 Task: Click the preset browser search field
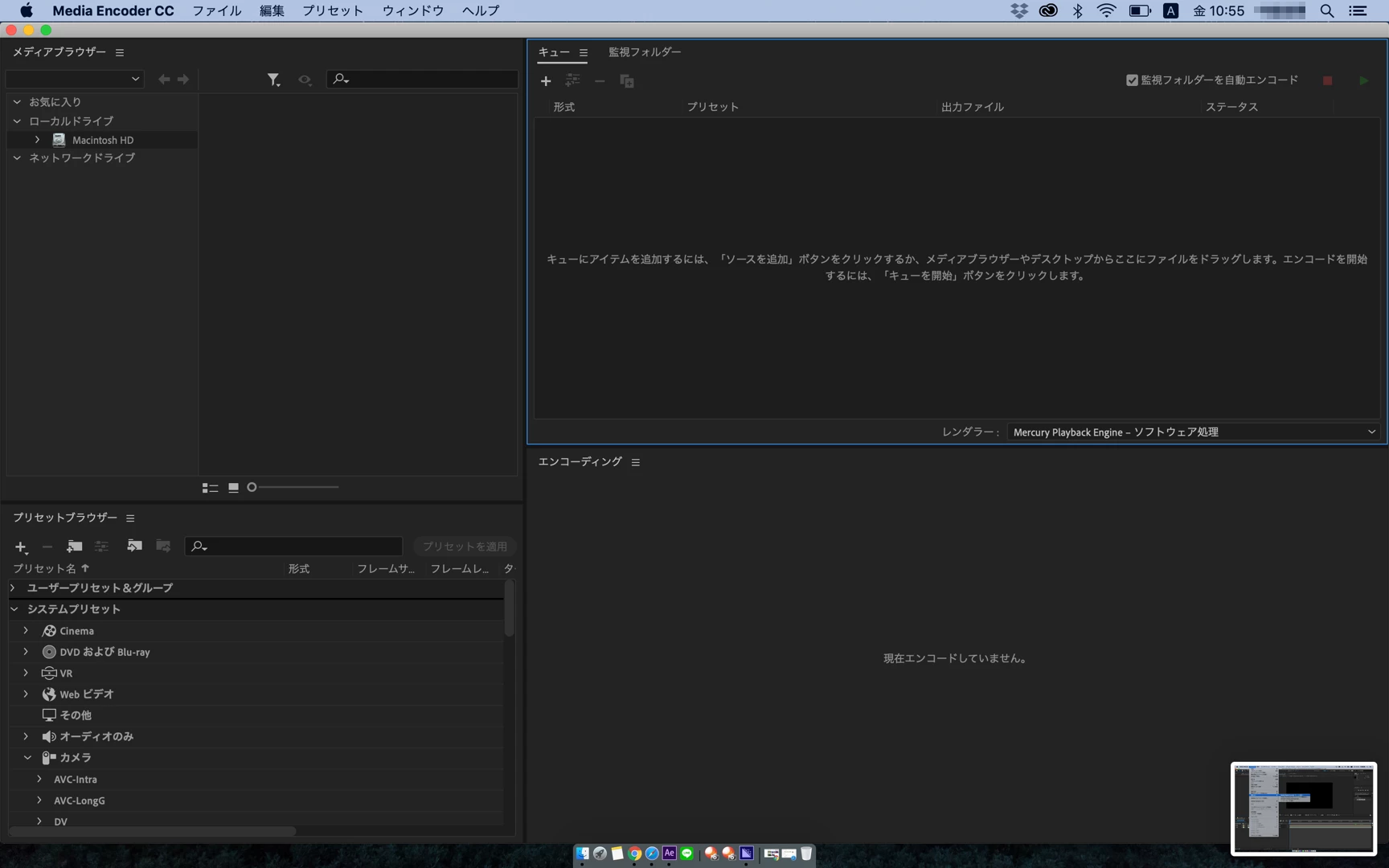(x=293, y=547)
